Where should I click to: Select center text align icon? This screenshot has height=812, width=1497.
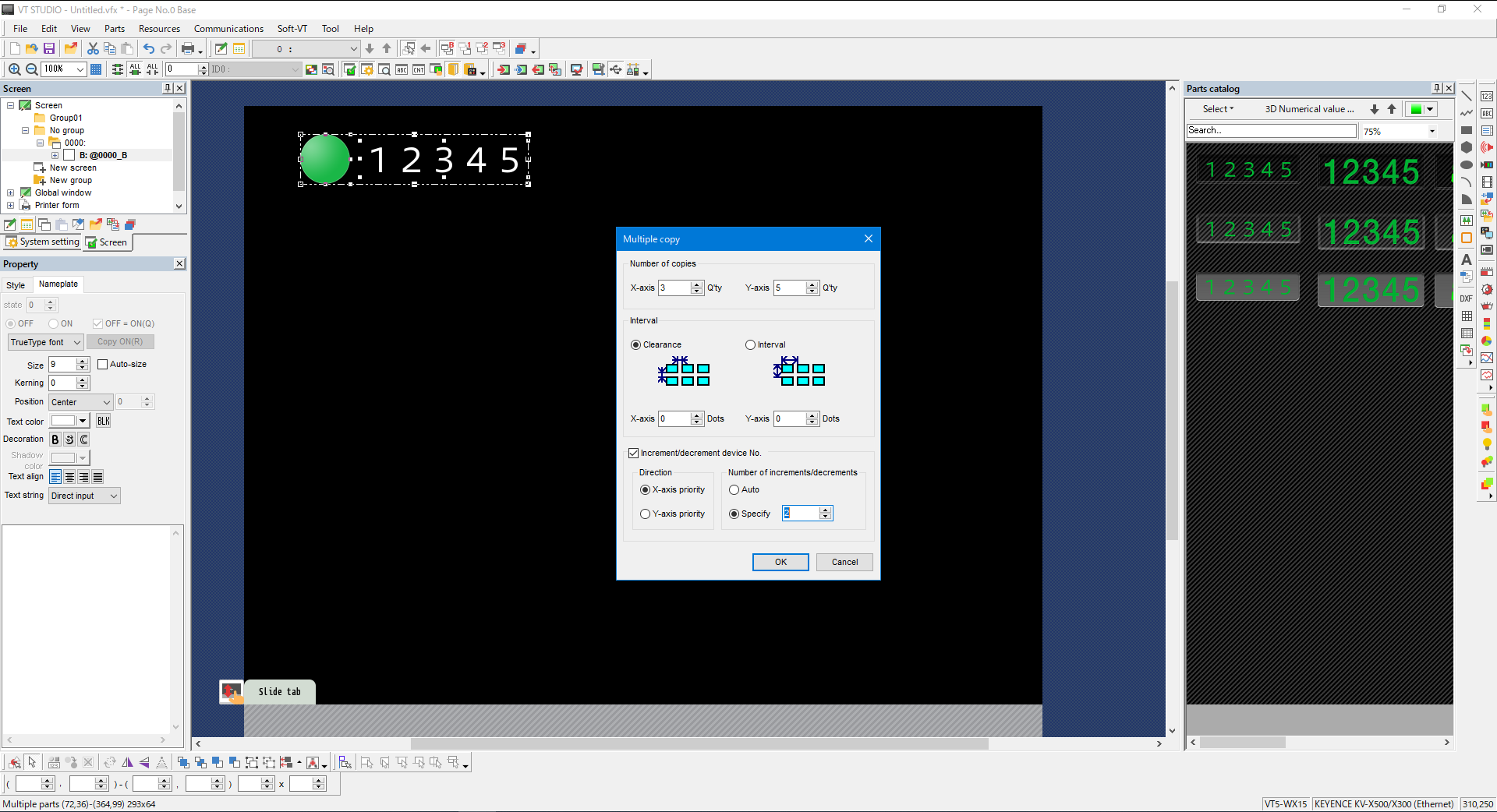point(69,477)
